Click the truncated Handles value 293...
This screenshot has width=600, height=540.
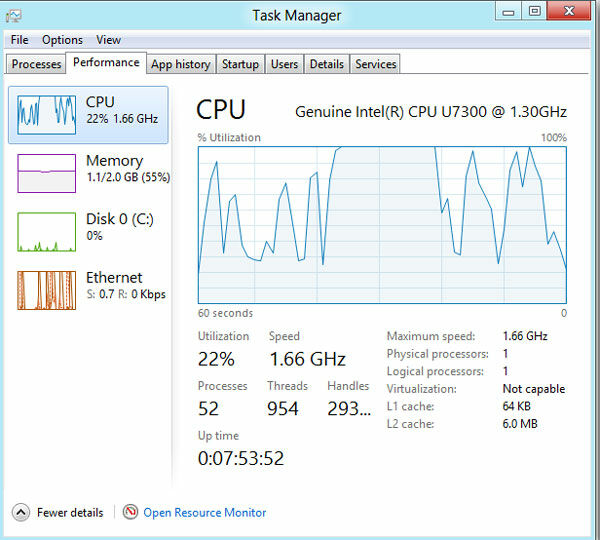(349, 409)
